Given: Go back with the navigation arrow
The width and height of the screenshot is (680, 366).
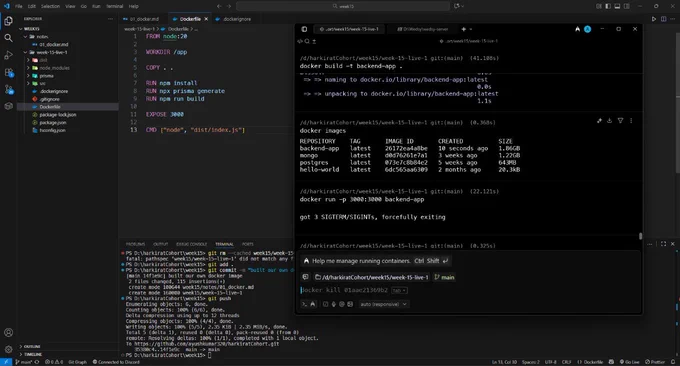Looking at the screenshot, I should coord(219,6).
